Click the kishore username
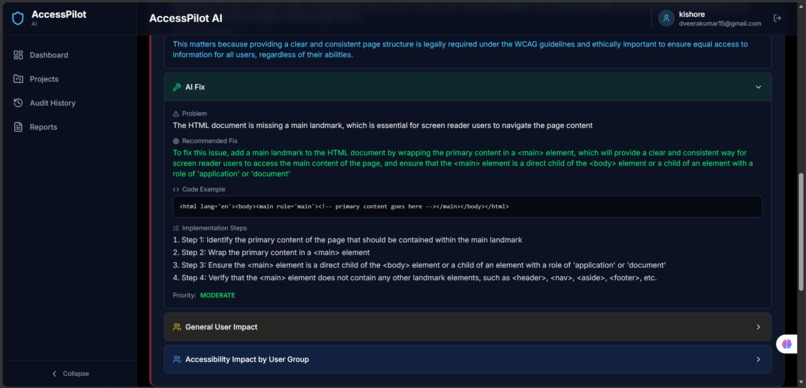The width and height of the screenshot is (806, 388). 691,14
